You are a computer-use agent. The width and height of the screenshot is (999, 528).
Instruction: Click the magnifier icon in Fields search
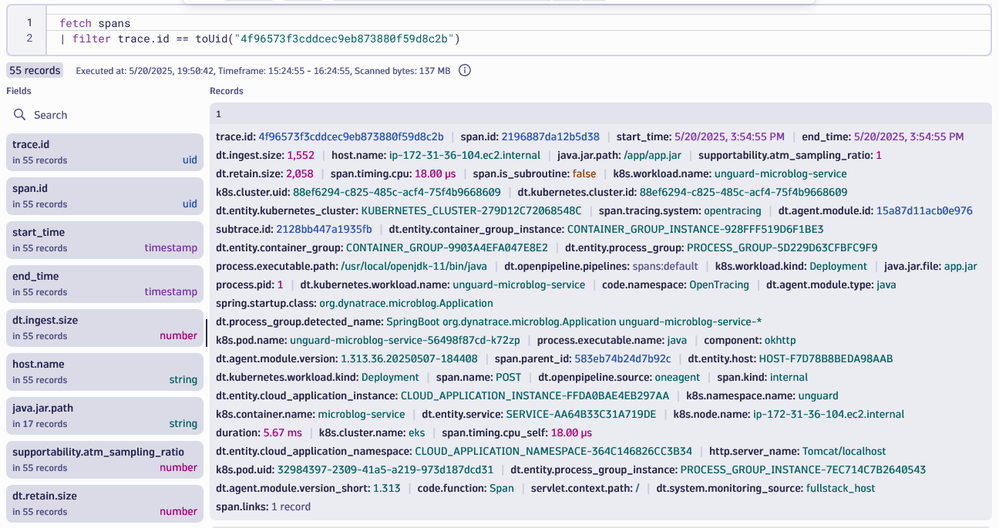(x=20, y=115)
